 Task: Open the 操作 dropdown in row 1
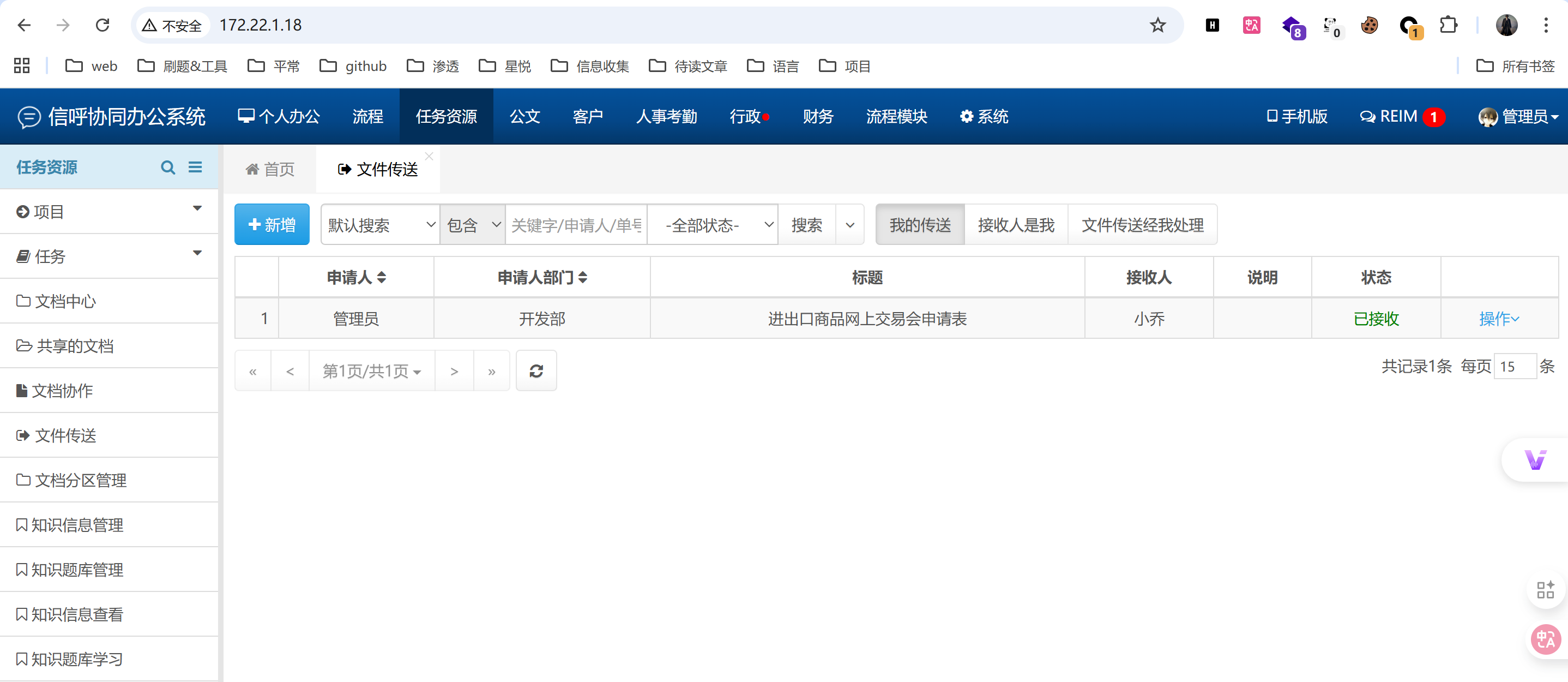pyautogui.click(x=1499, y=319)
